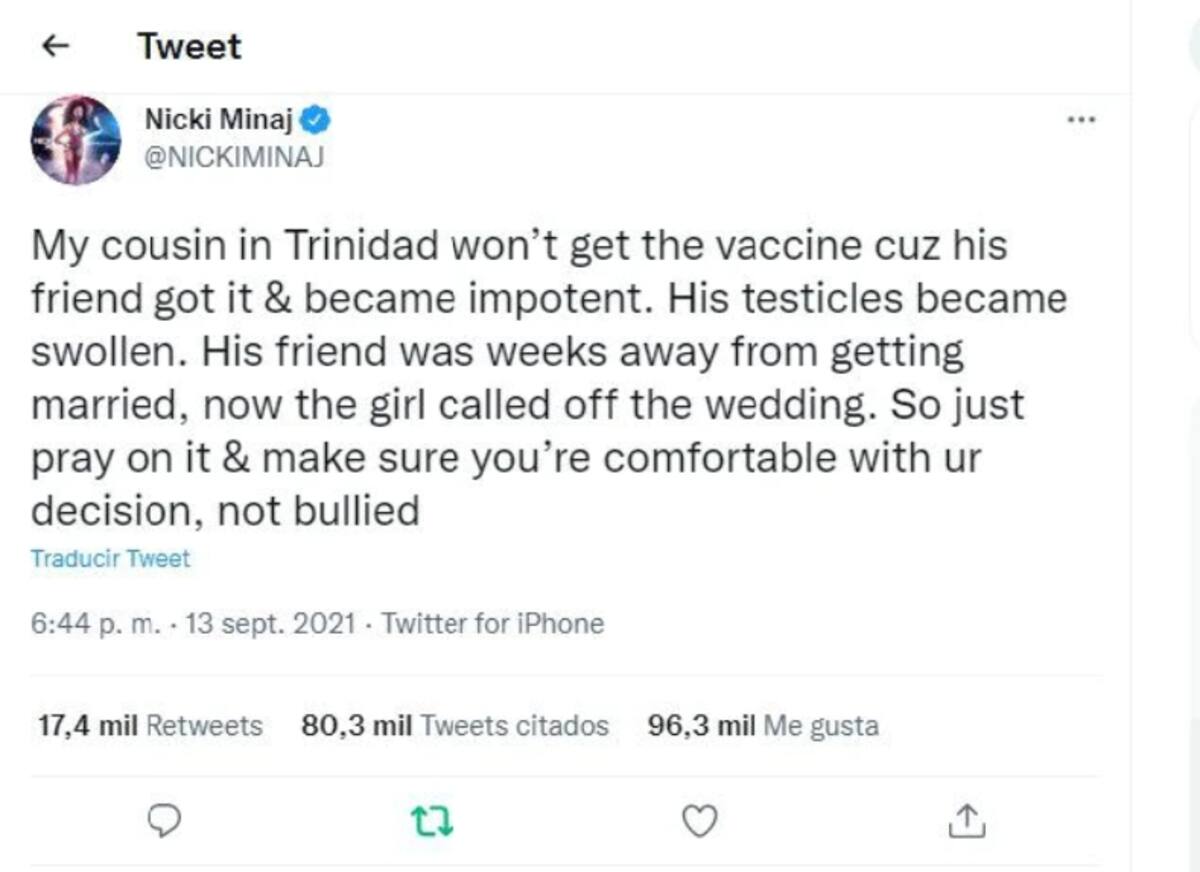Screen dimensions: 1200x872
Task: View the 17,4 mil Retweets list
Action: 150,726
